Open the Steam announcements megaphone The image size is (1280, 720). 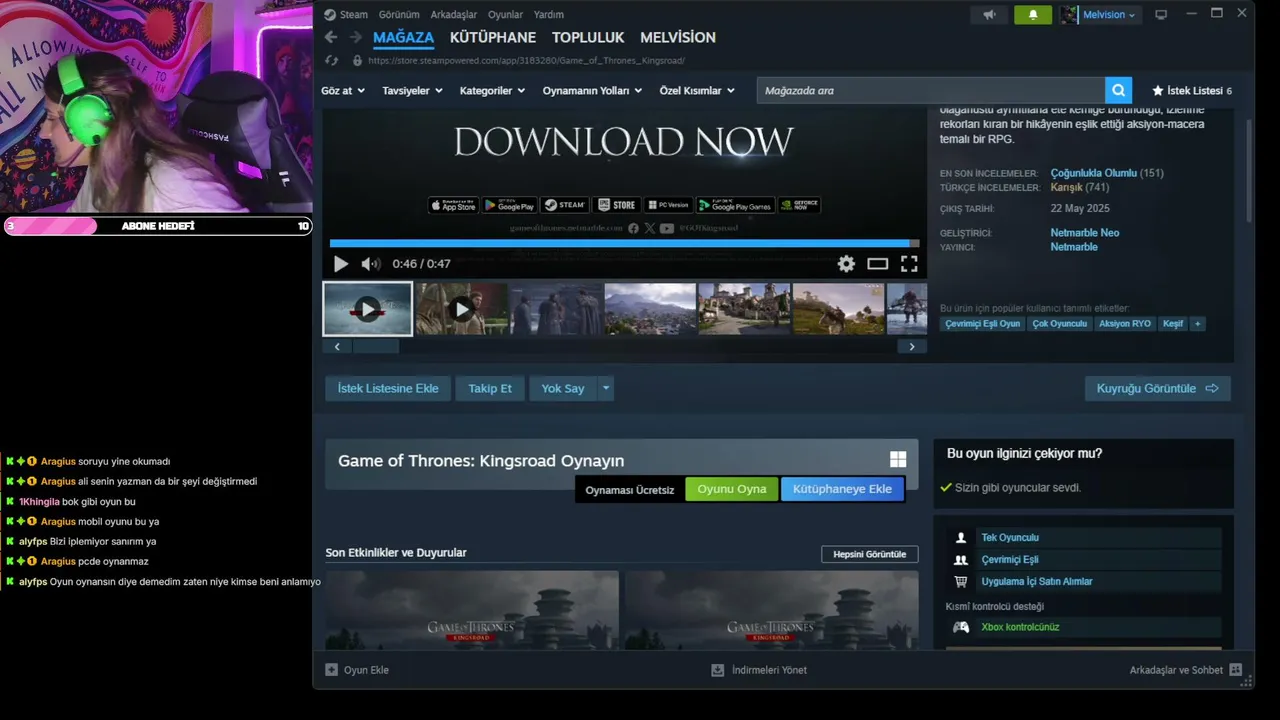click(x=989, y=15)
